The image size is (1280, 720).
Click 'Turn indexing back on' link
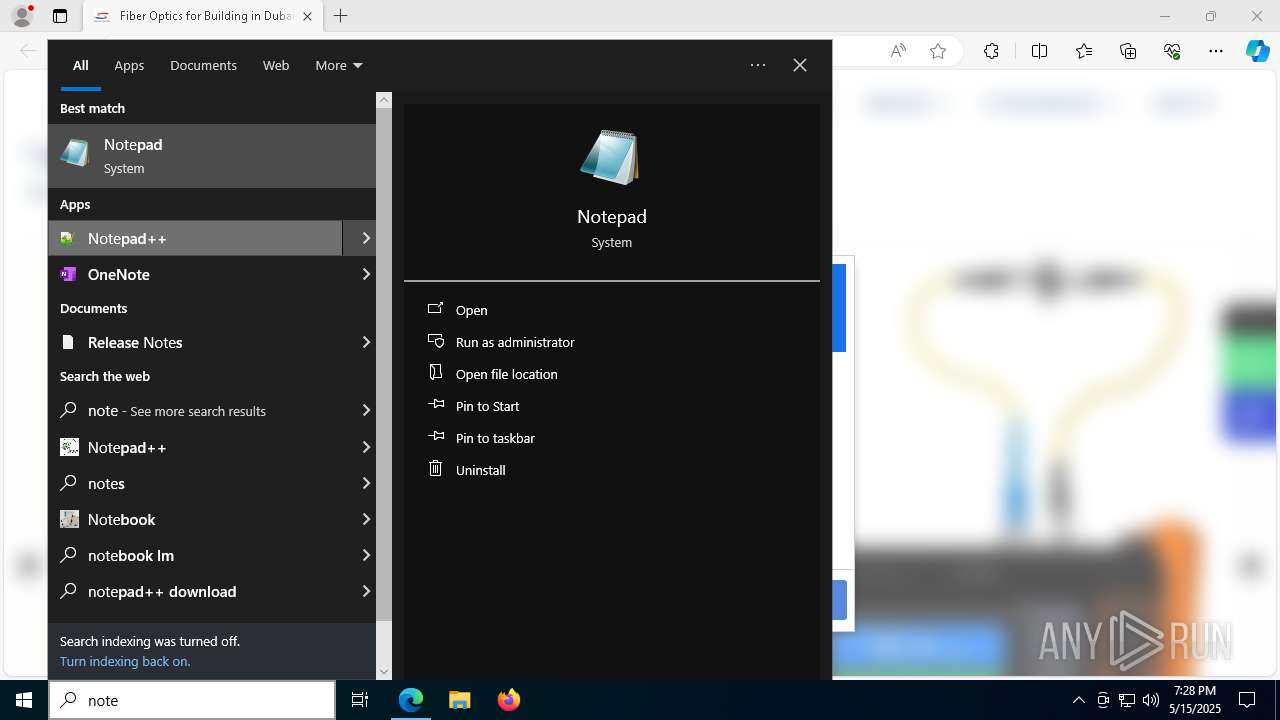pos(125,661)
